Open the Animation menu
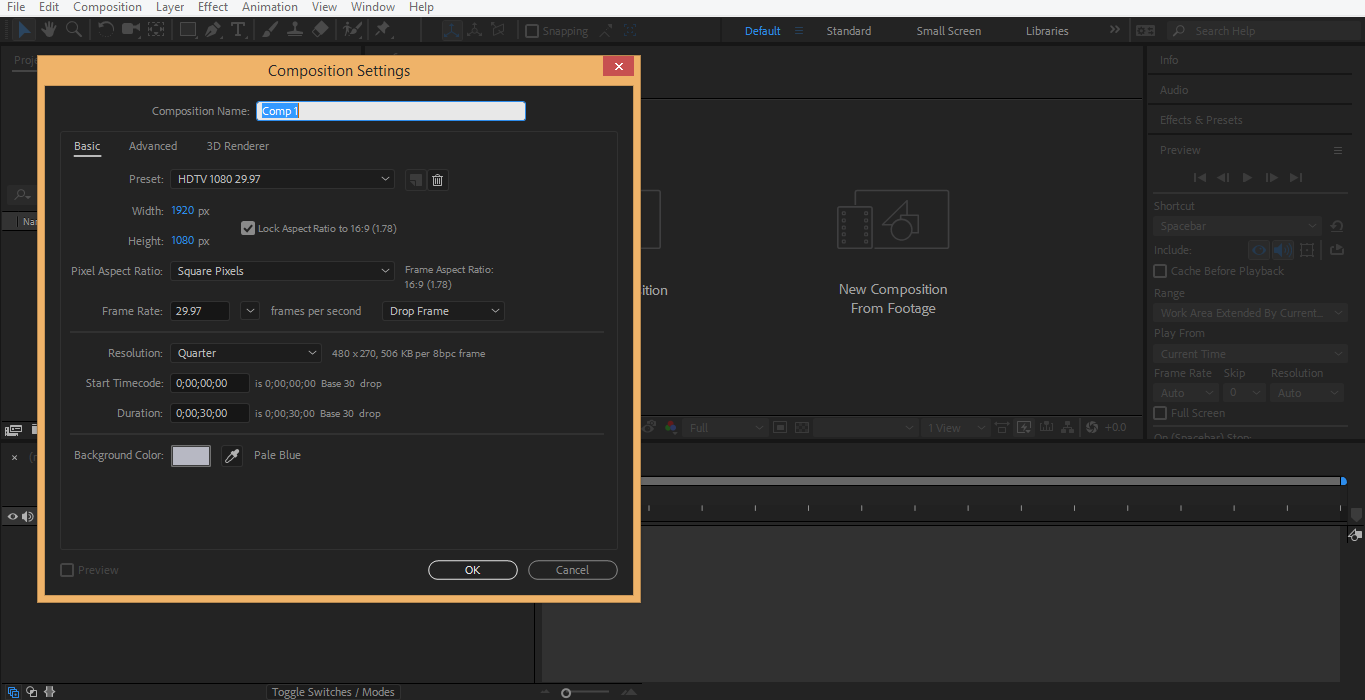The width and height of the screenshot is (1365, 700). 270,7
